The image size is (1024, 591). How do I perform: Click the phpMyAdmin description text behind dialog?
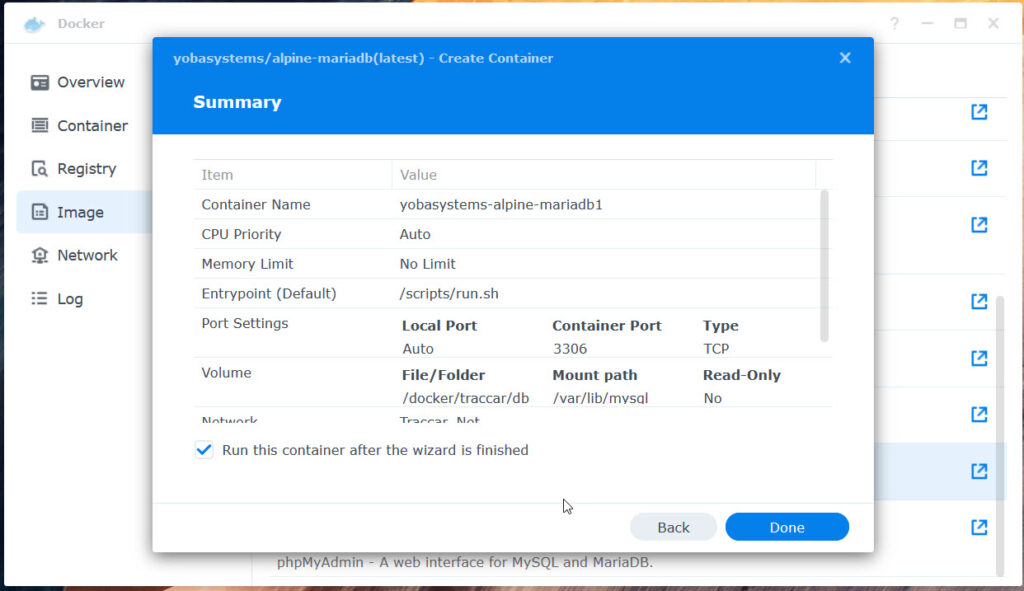[x=465, y=562]
